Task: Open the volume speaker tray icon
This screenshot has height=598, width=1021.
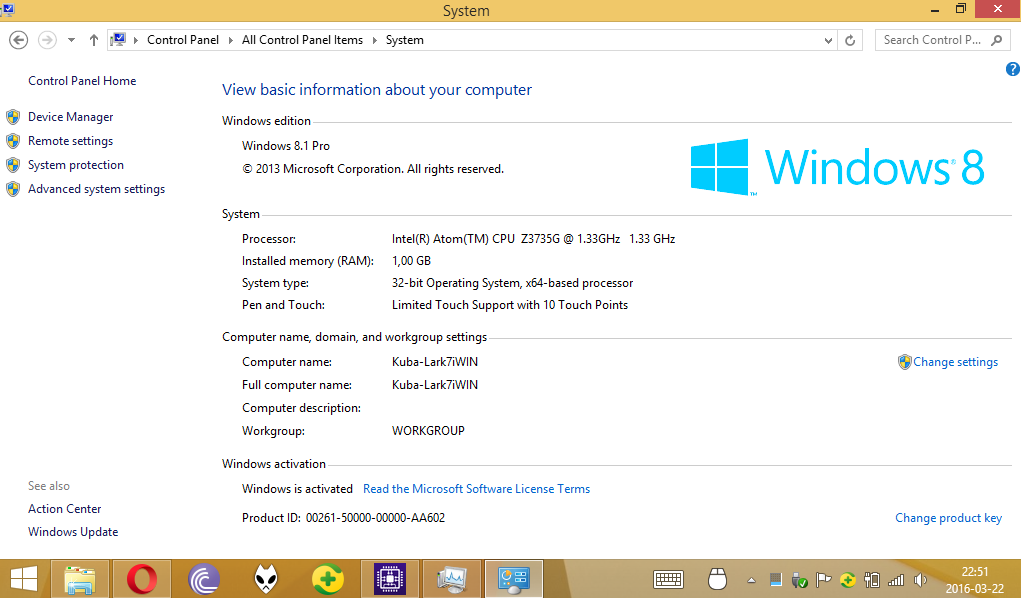Action: coord(920,579)
